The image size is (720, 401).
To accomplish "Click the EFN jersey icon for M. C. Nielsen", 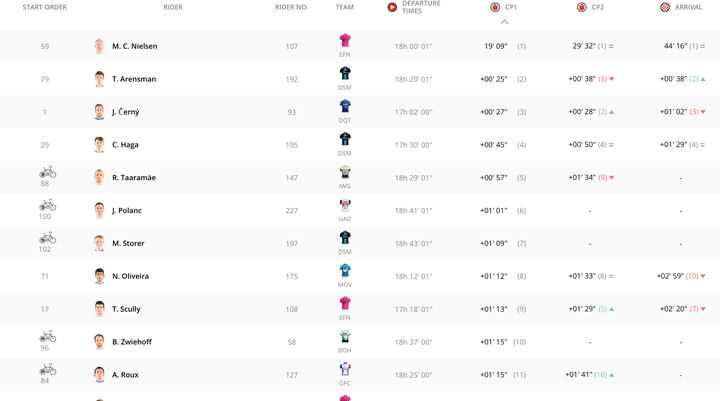I will point(345,40).
